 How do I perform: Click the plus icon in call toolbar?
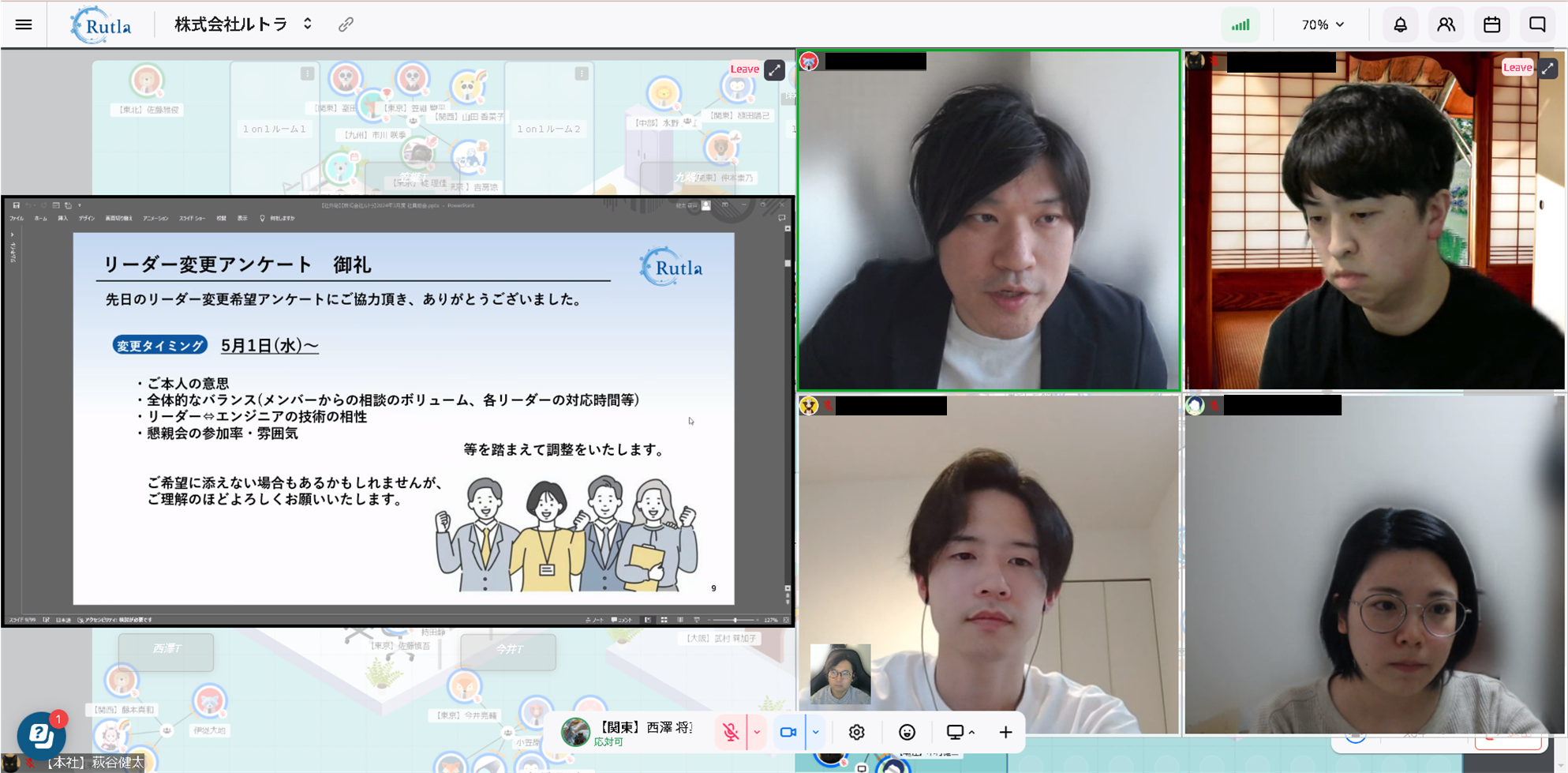coord(1005,732)
